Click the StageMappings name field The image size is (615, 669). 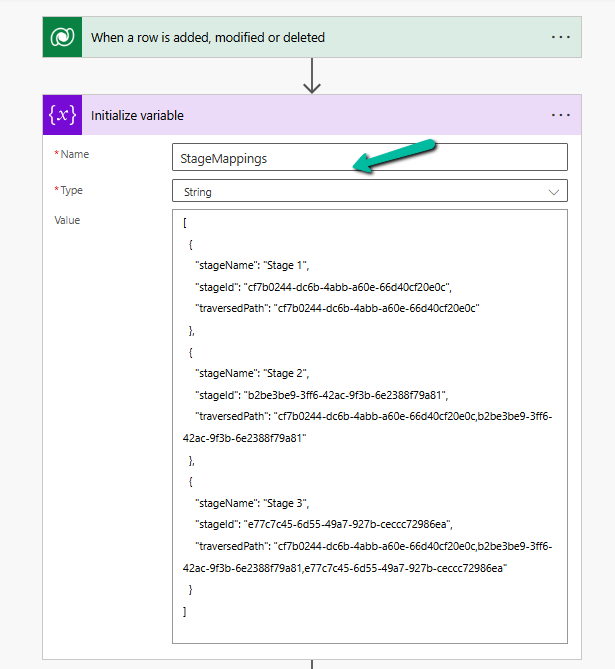pyautogui.click(x=370, y=157)
